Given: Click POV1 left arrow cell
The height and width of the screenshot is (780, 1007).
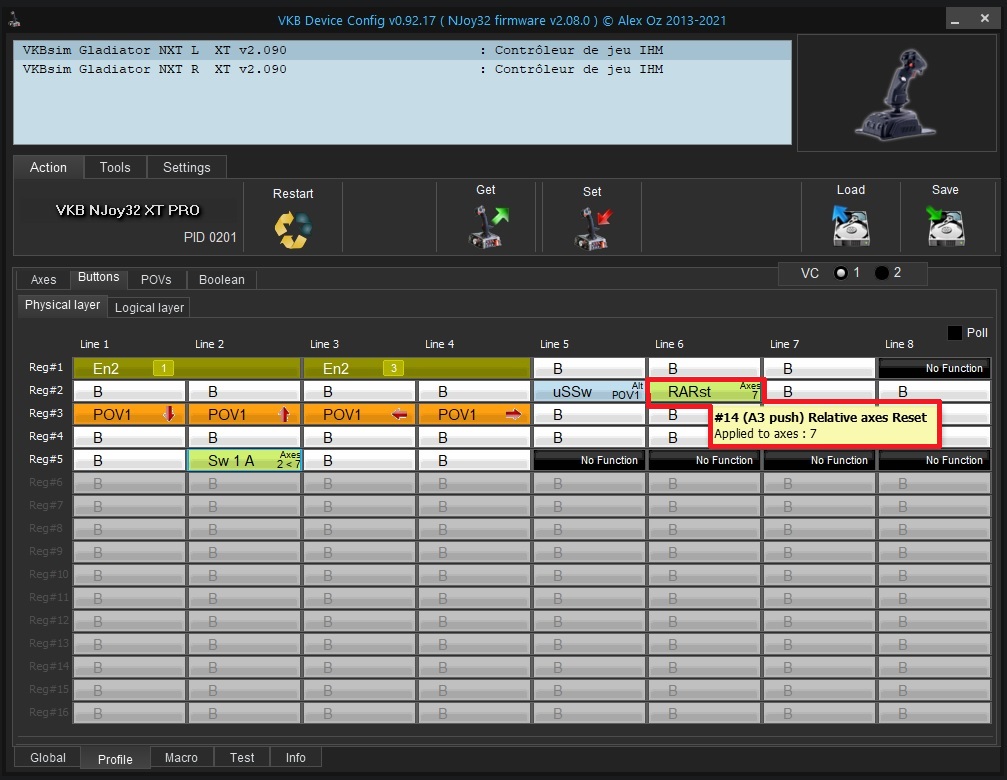Looking at the screenshot, I should [360, 414].
